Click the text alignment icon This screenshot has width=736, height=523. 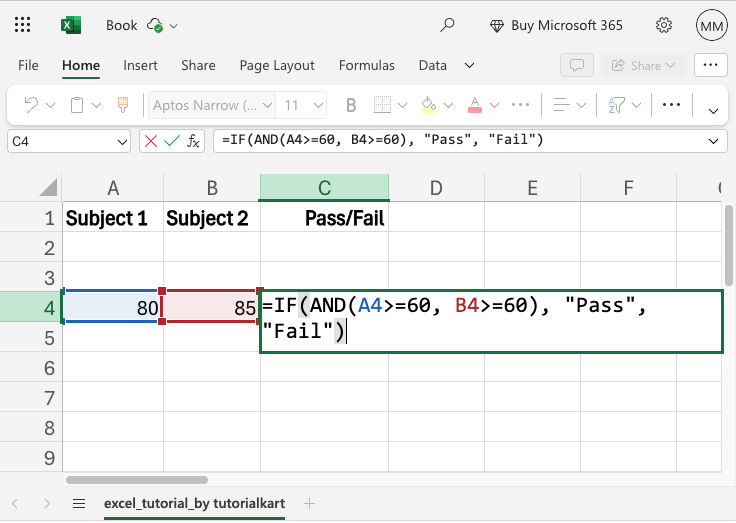[561, 105]
